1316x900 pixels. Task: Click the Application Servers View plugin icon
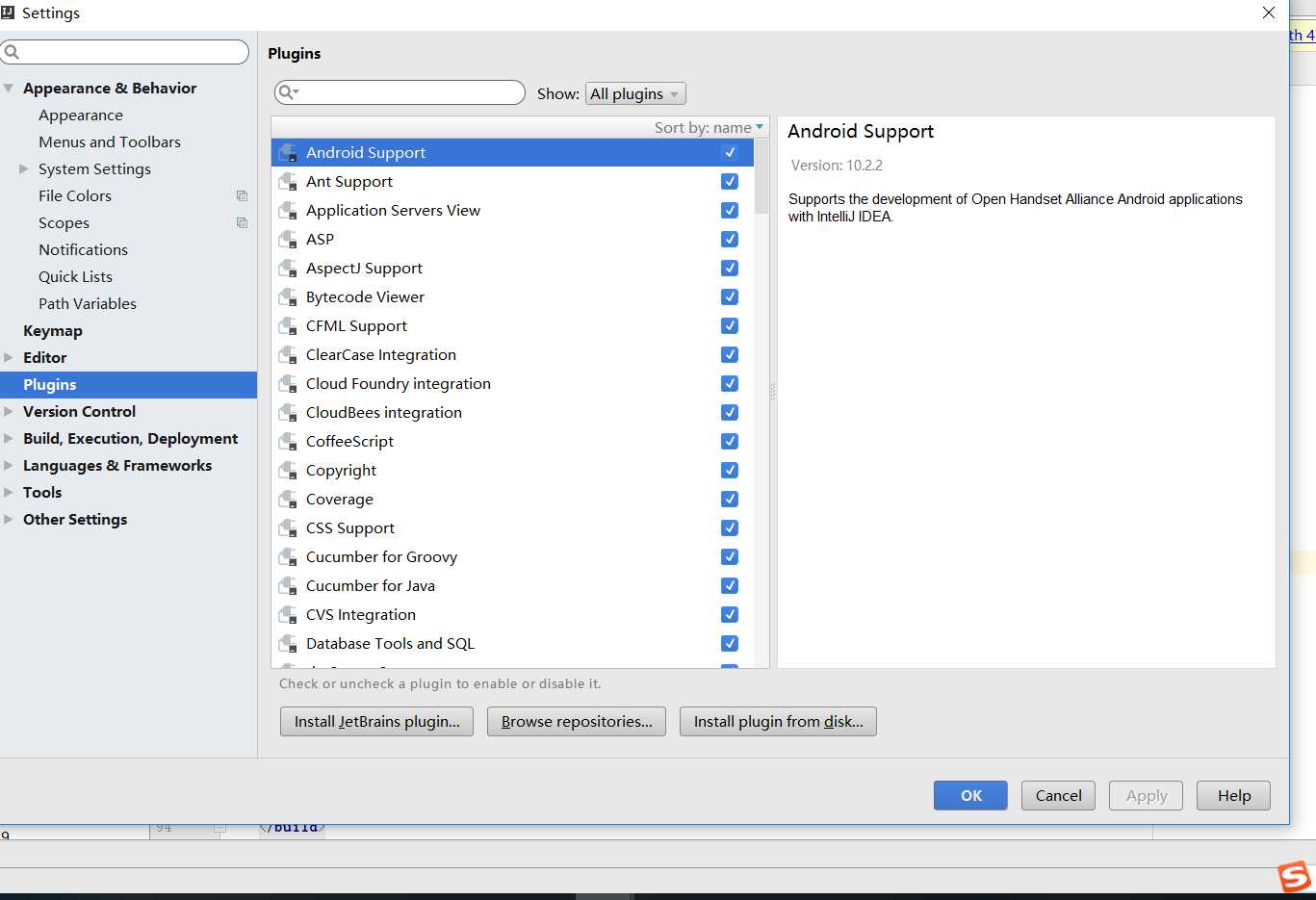coord(288,210)
